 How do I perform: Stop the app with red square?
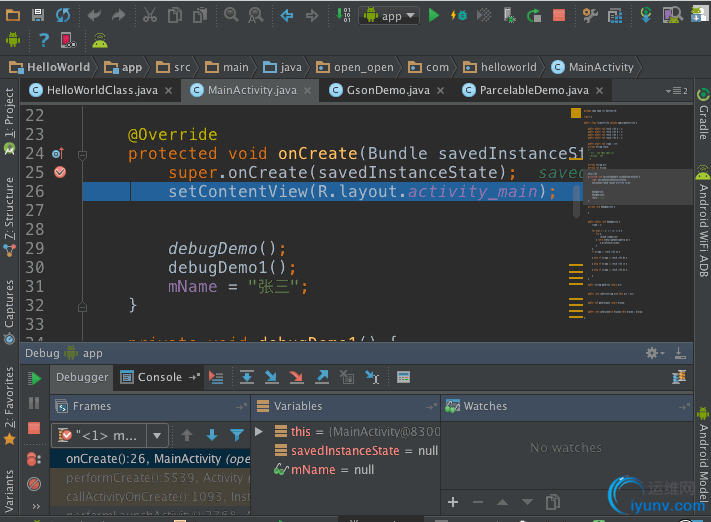click(559, 15)
